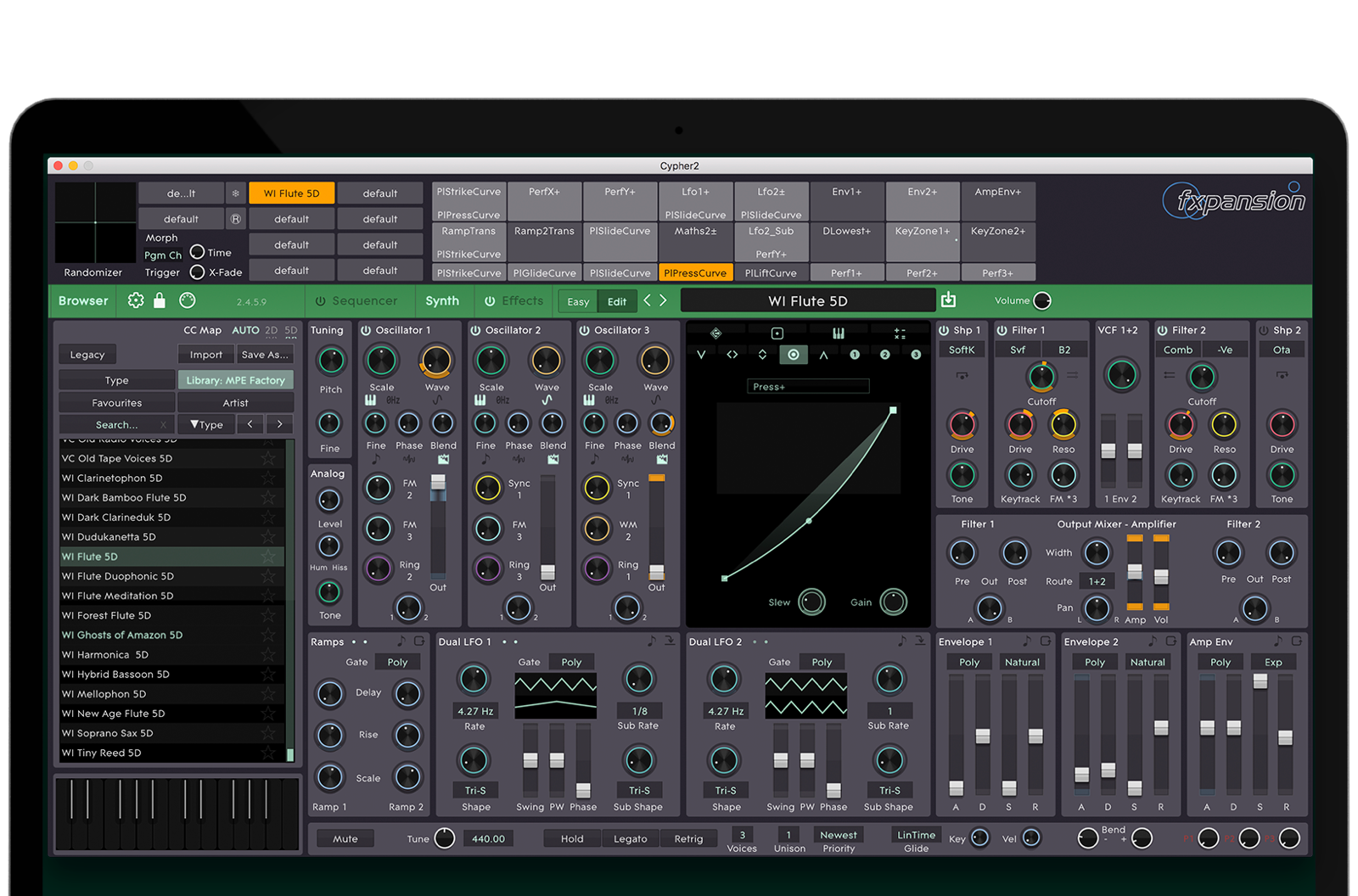Open the Type filter dropdown in browser
The height and width of the screenshot is (896, 1358).
pyautogui.click(x=206, y=424)
